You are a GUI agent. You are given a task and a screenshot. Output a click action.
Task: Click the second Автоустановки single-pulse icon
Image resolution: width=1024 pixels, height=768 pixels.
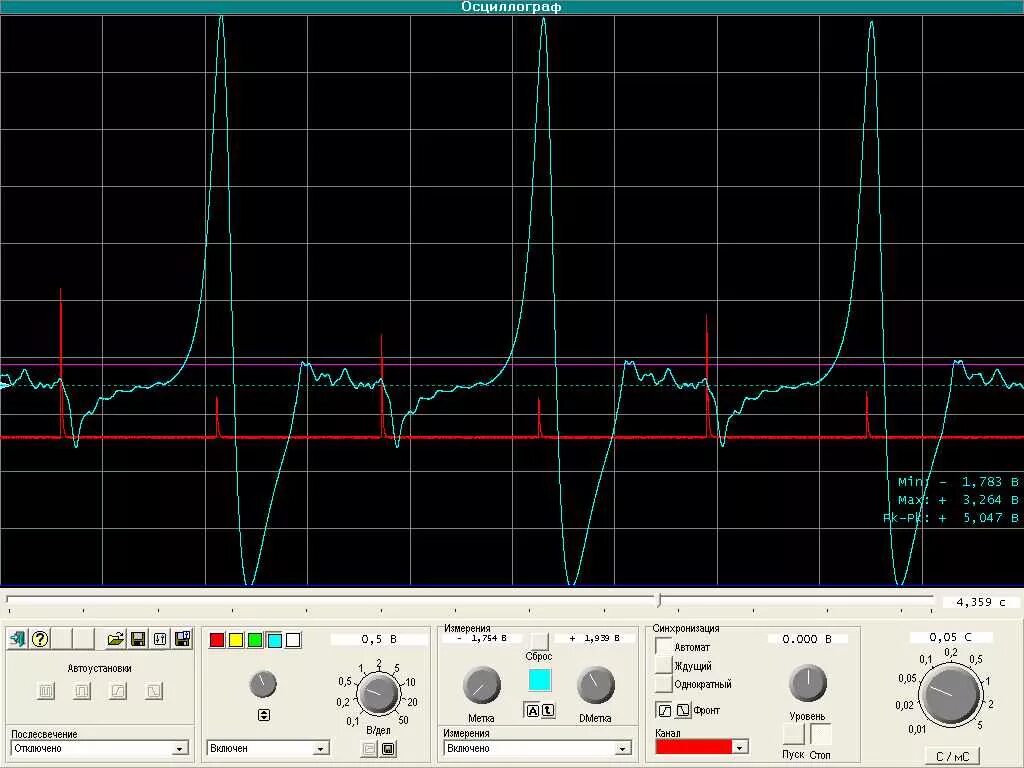(82, 690)
